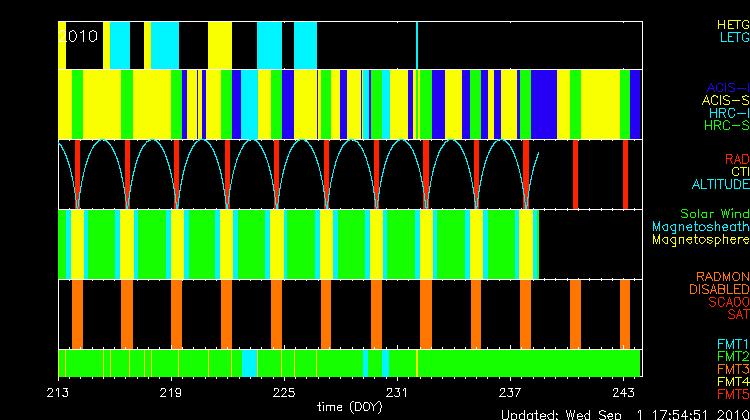Select the LETG legend label
The width and height of the screenshot is (750, 420).
[x=733, y=37]
